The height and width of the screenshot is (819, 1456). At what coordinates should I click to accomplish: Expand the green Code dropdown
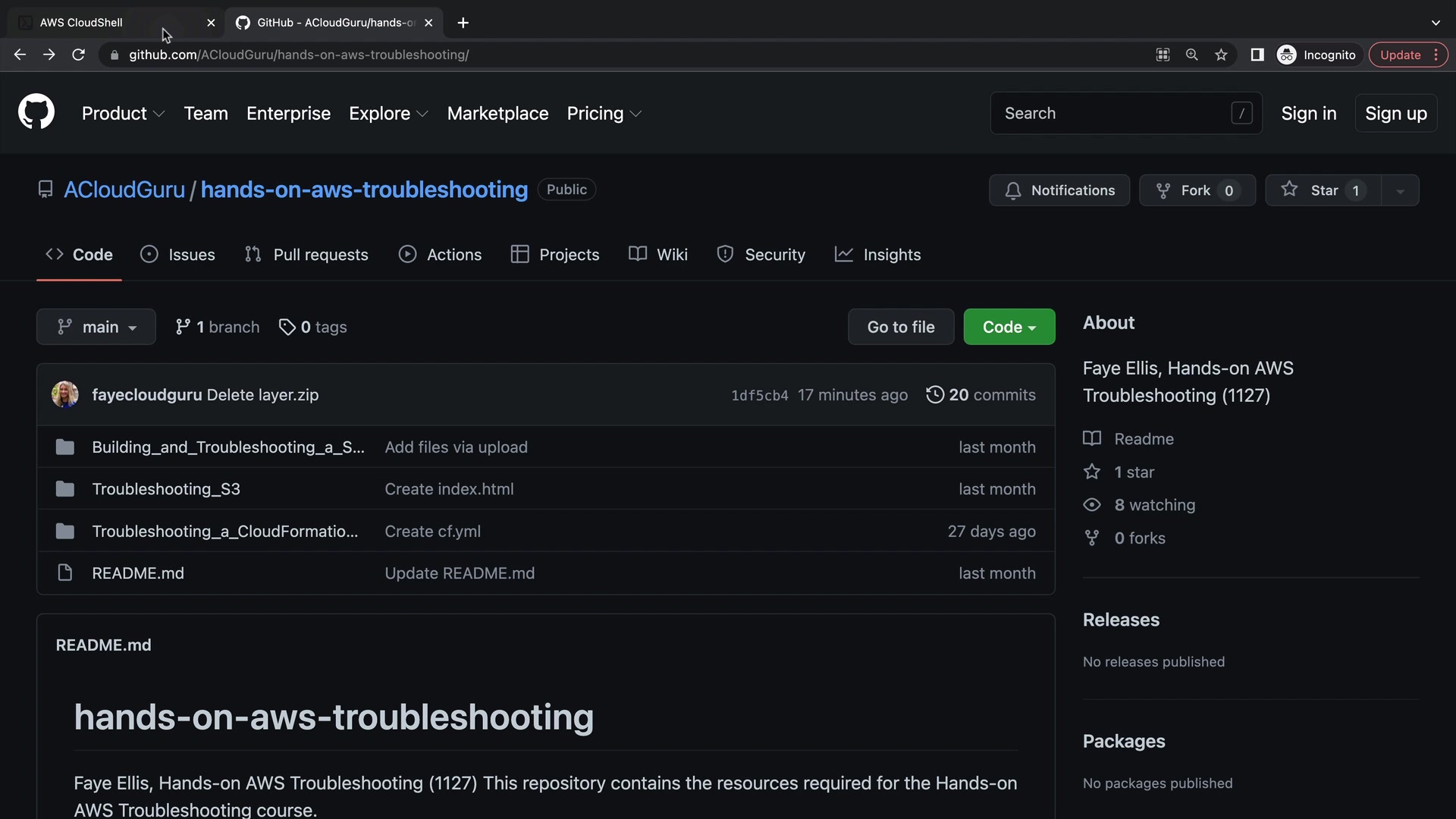(x=1009, y=327)
